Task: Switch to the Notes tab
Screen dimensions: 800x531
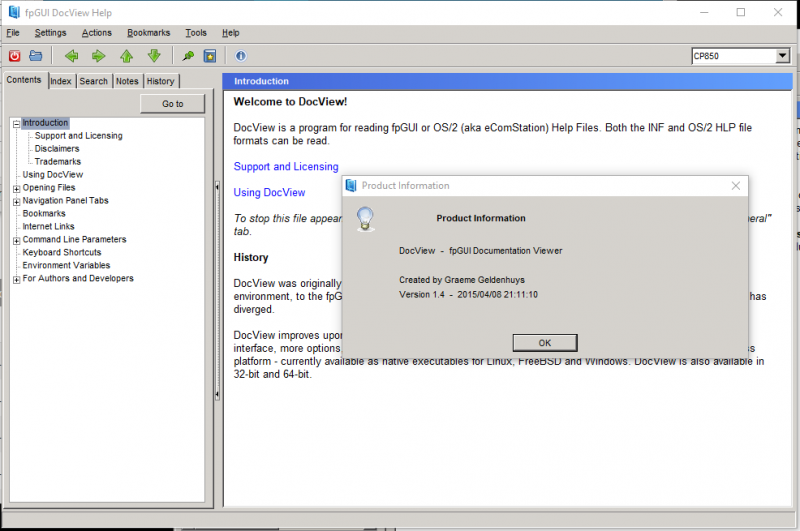Action: click(x=127, y=81)
